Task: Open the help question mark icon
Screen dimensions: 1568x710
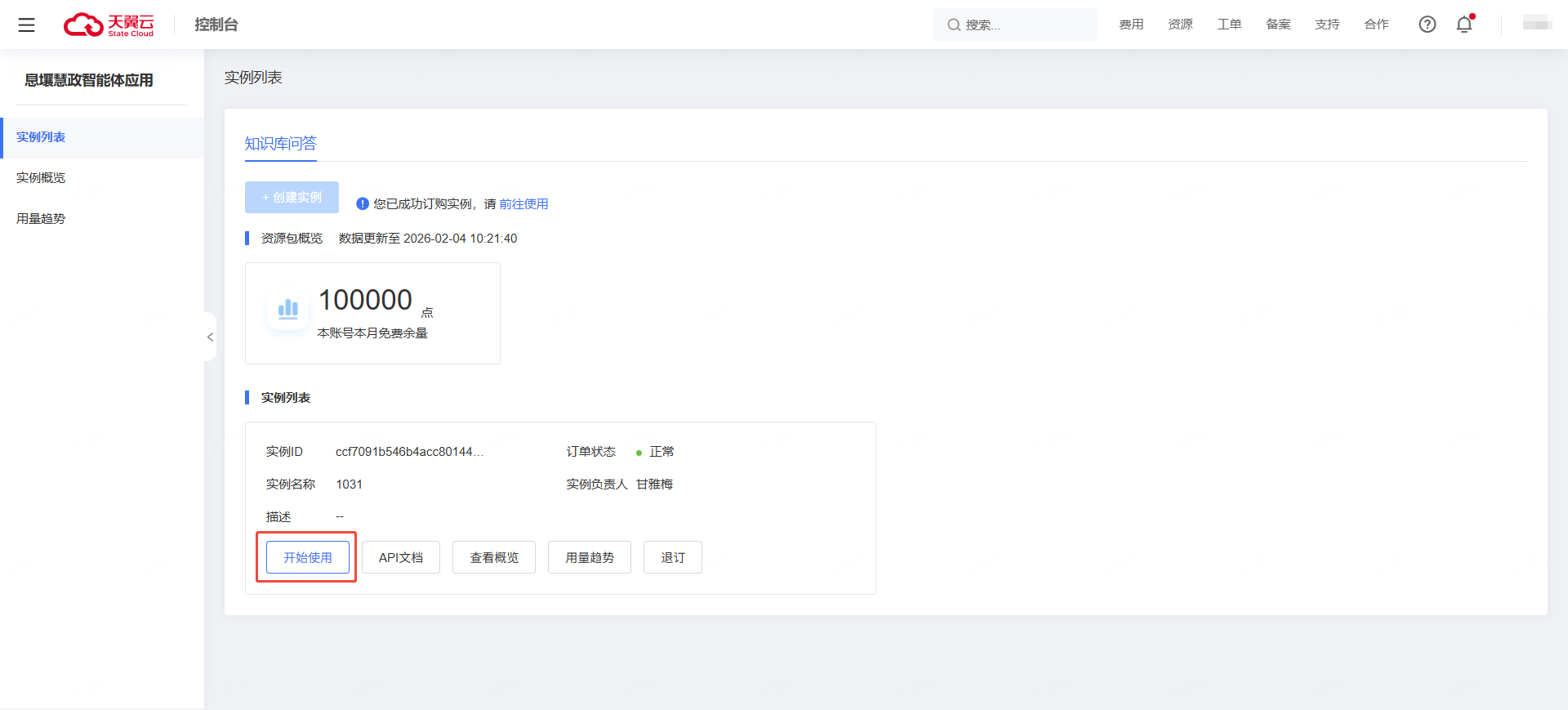Action: coord(1427,25)
